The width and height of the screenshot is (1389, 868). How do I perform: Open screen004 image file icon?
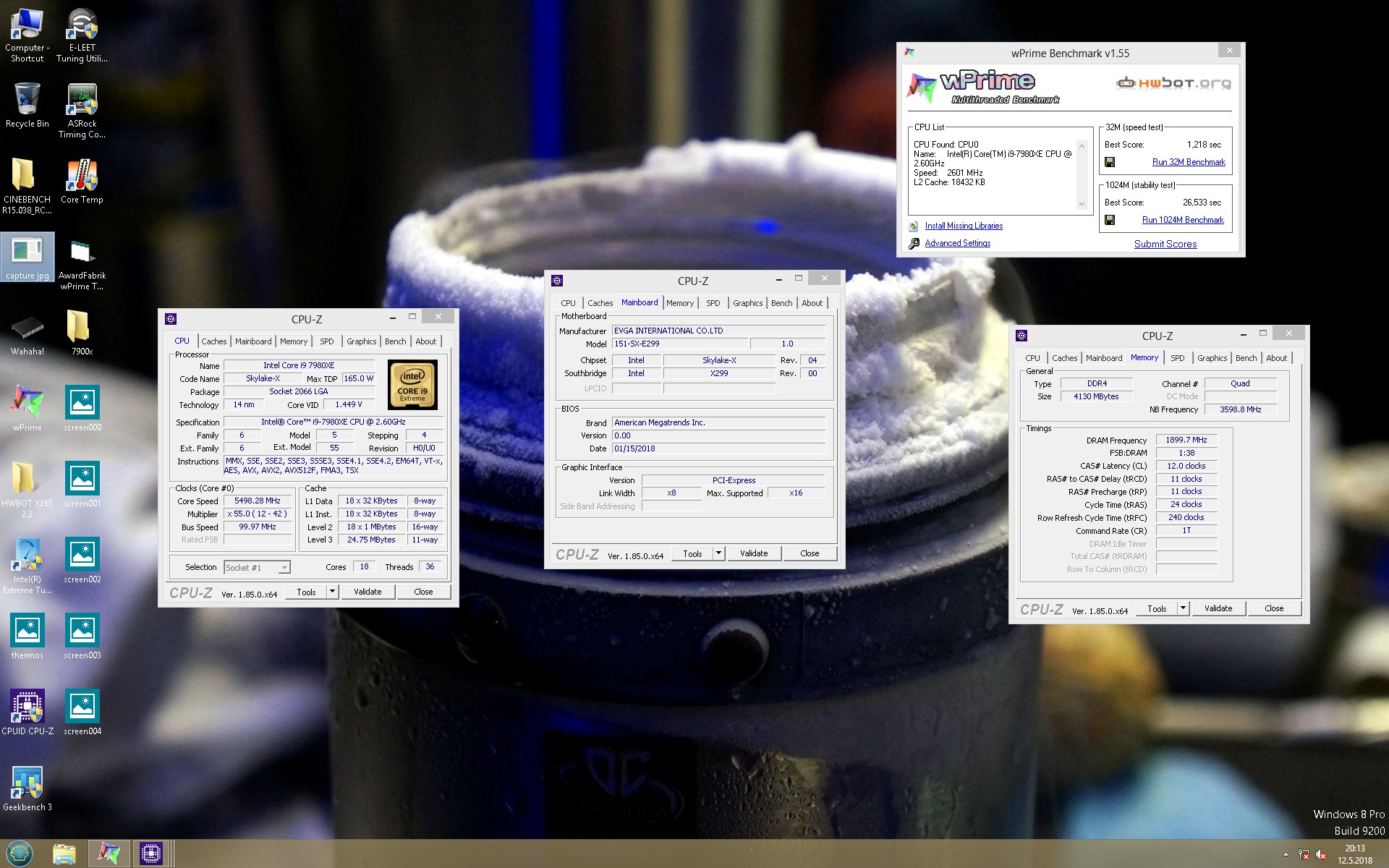[x=82, y=712]
